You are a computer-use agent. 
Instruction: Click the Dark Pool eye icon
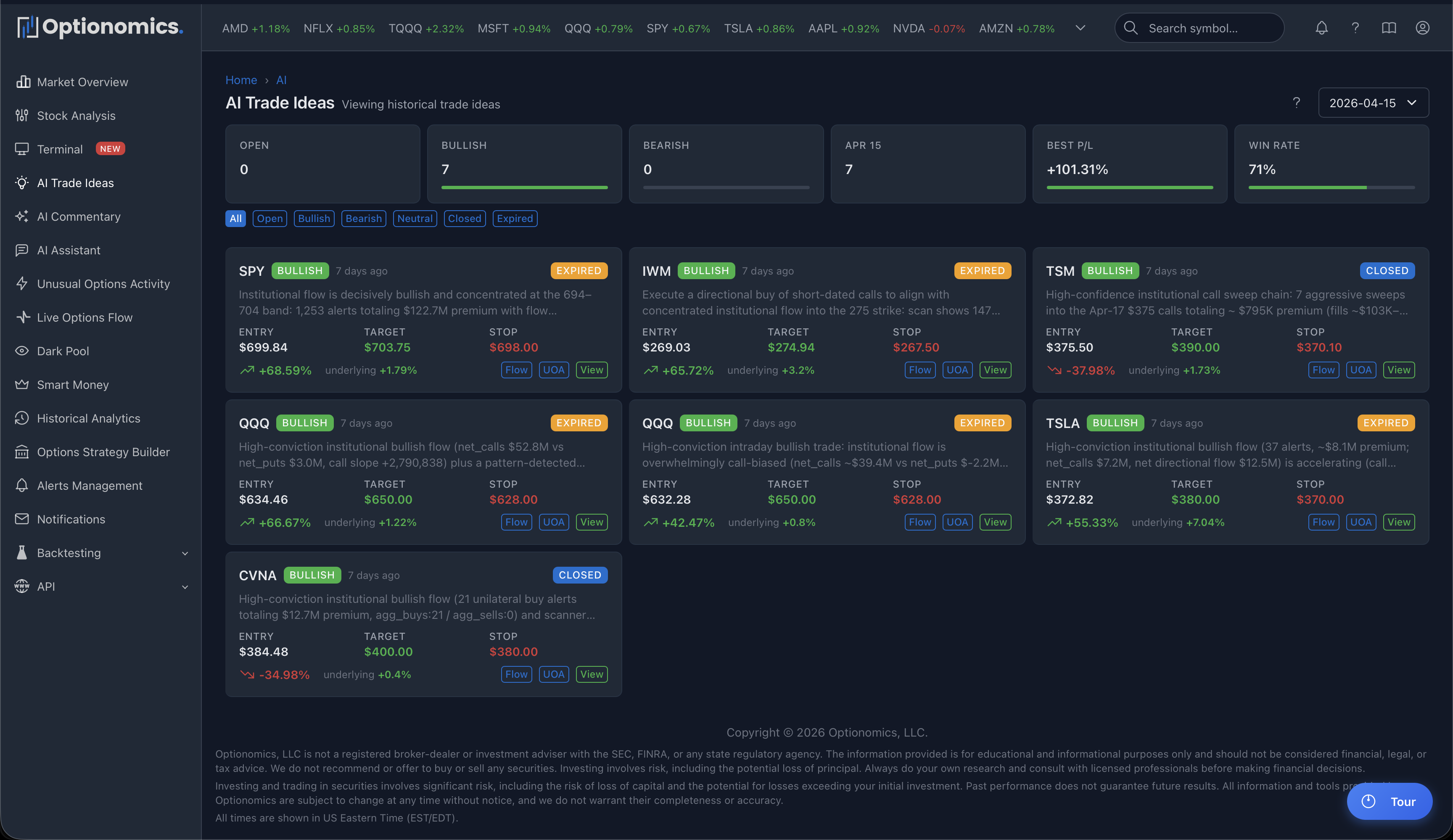coord(22,351)
